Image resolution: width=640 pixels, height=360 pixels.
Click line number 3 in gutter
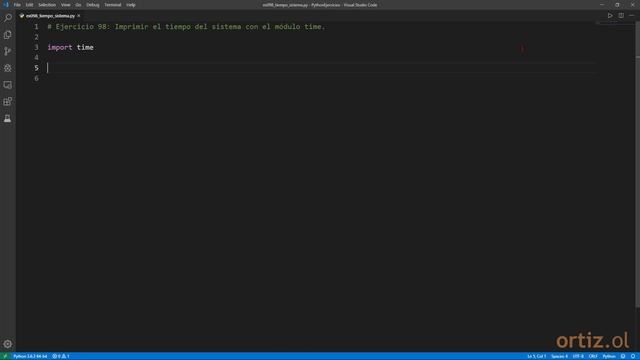[36, 47]
